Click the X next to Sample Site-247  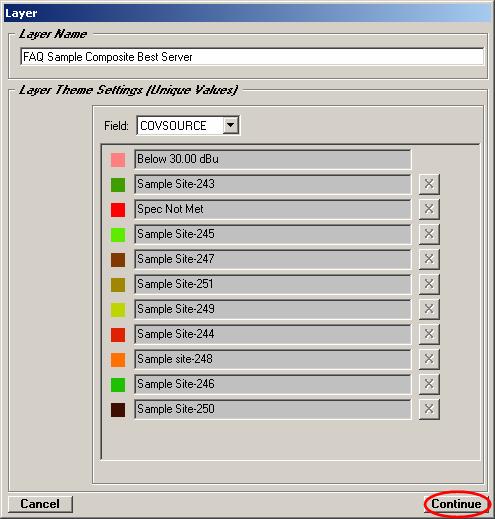pyautogui.click(x=429, y=259)
